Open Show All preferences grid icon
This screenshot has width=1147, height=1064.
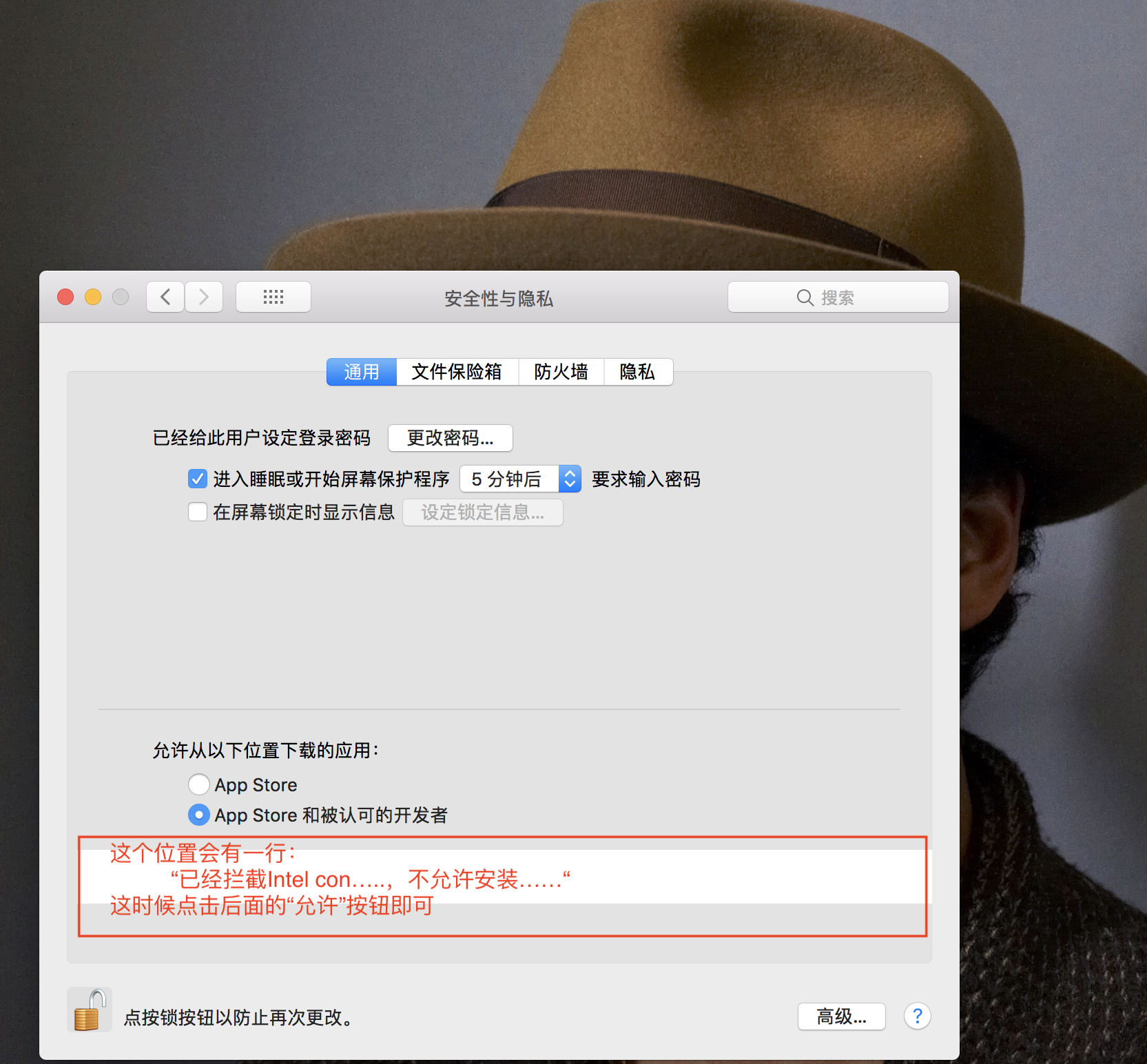[x=273, y=297]
